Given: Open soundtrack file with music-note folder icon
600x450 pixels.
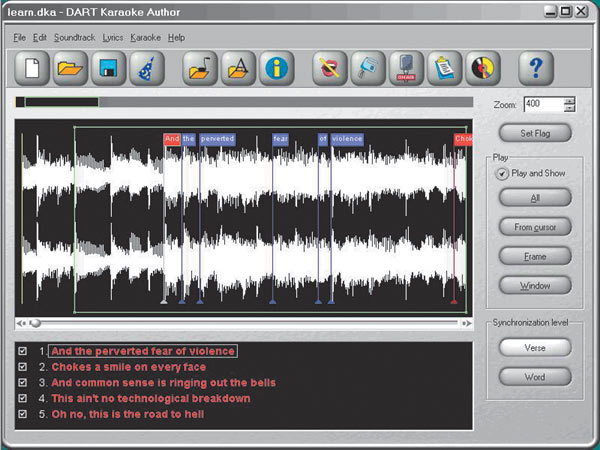Looking at the screenshot, I should tap(201, 68).
